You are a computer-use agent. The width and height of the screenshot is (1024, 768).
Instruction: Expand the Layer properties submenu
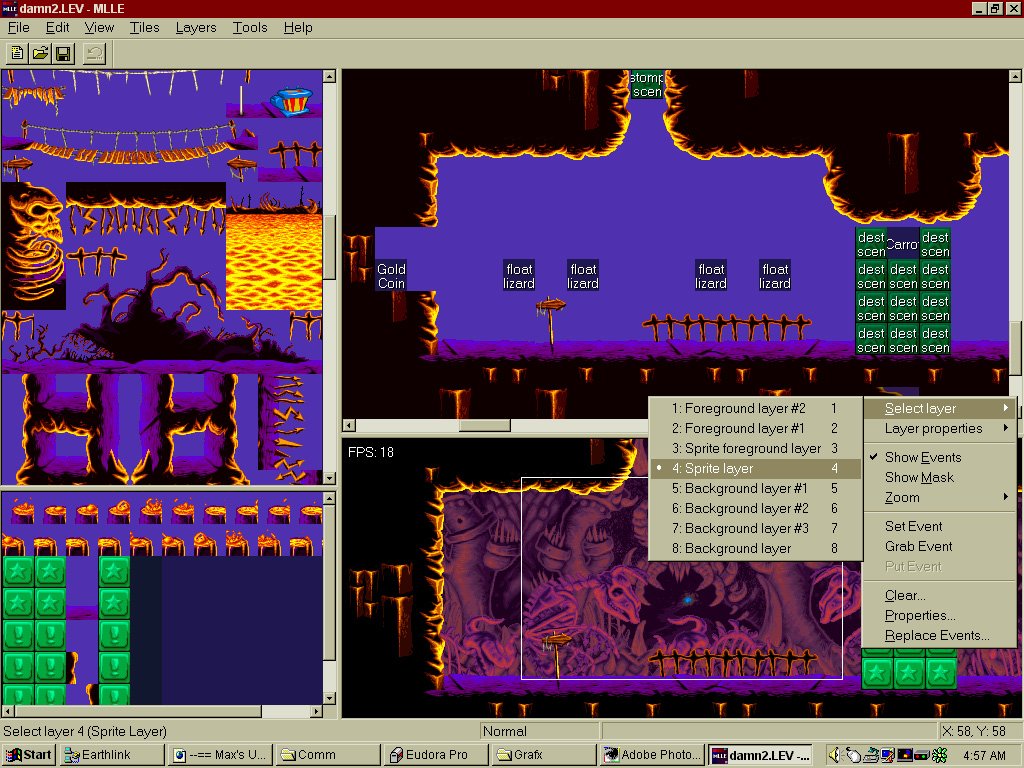(939, 428)
